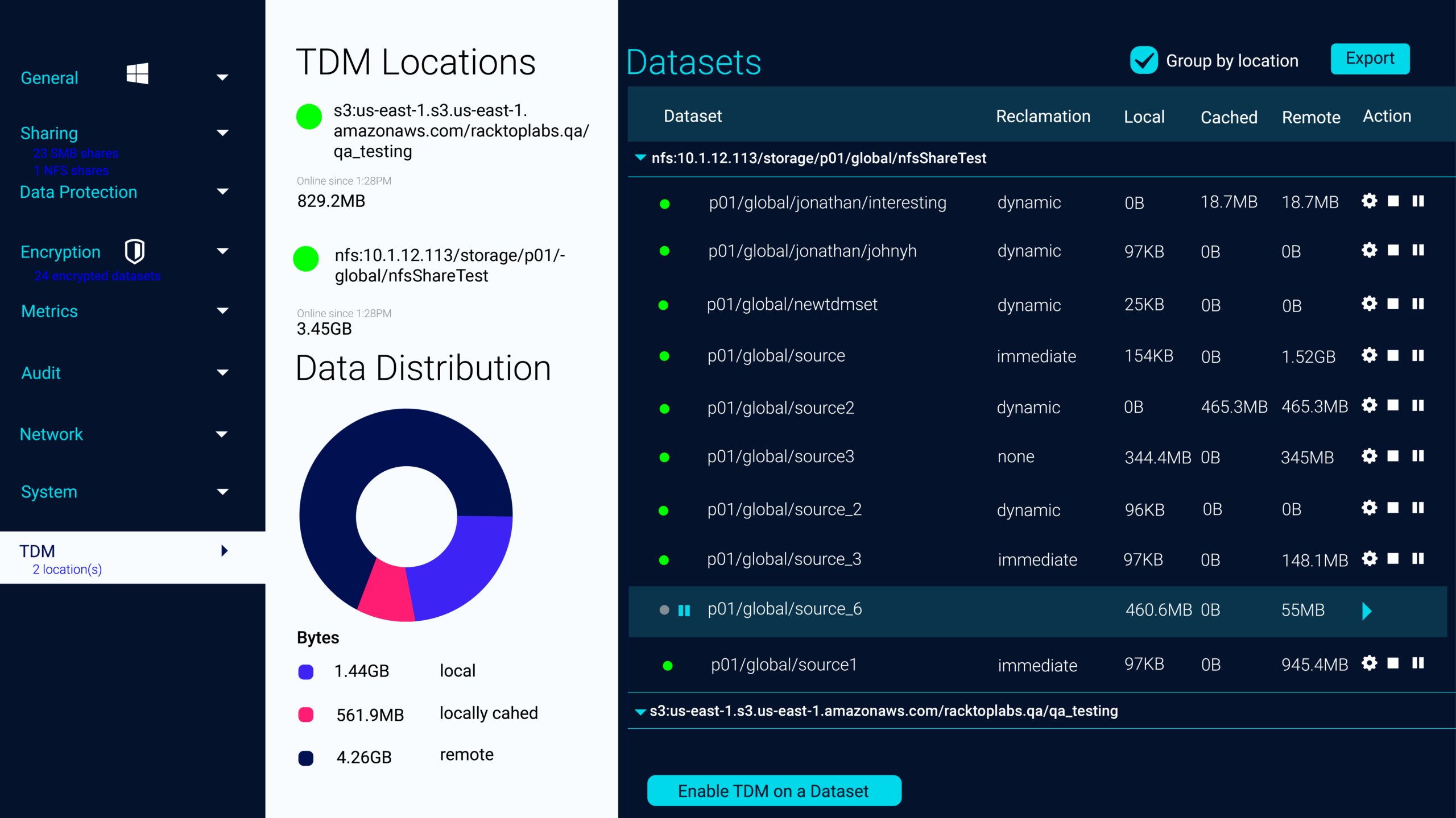Stop TDM on p01/global/source1
This screenshot has height=818, width=1456.
[1393, 663]
